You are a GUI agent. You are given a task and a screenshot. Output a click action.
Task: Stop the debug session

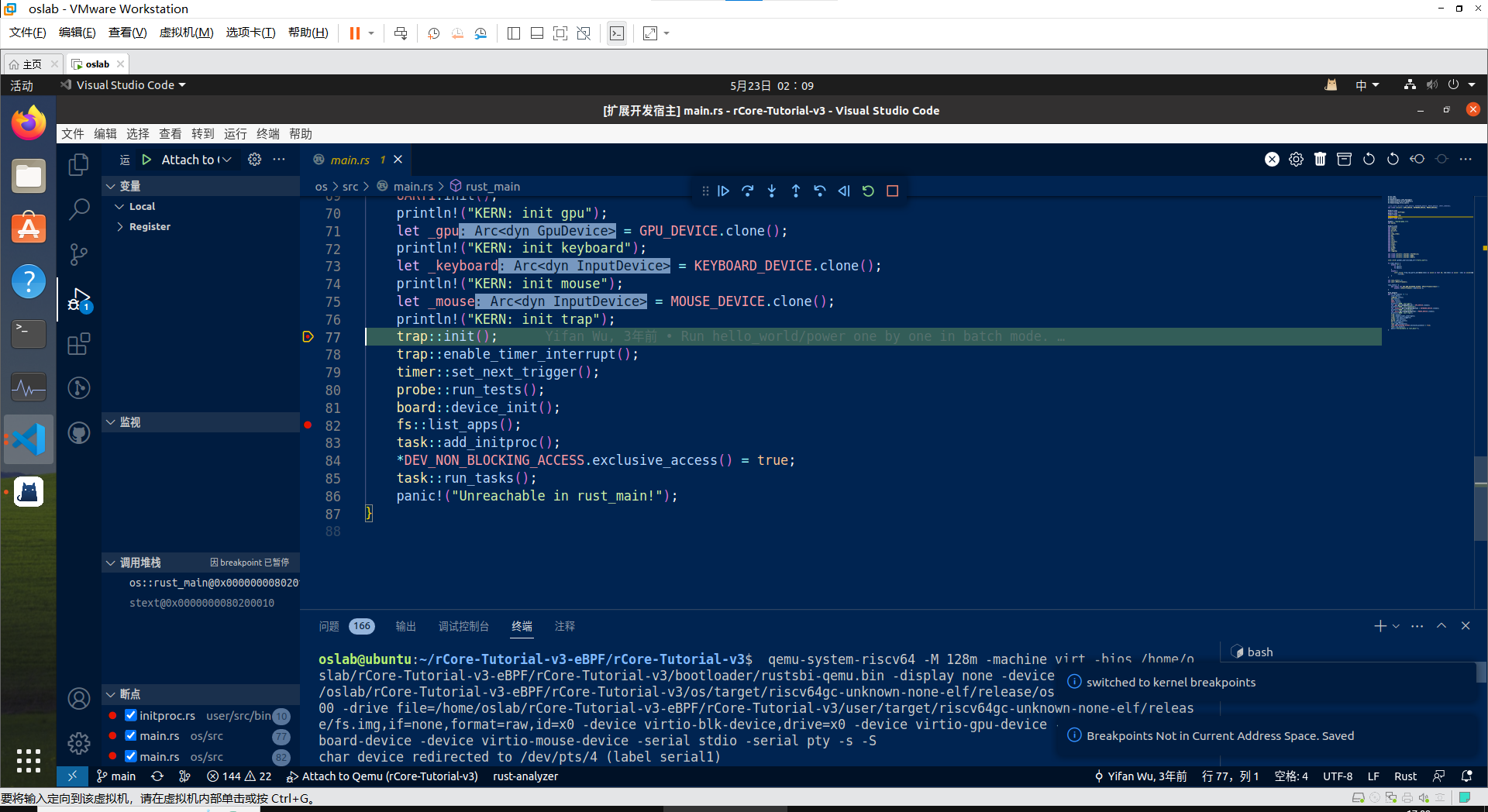click(893, 191)
